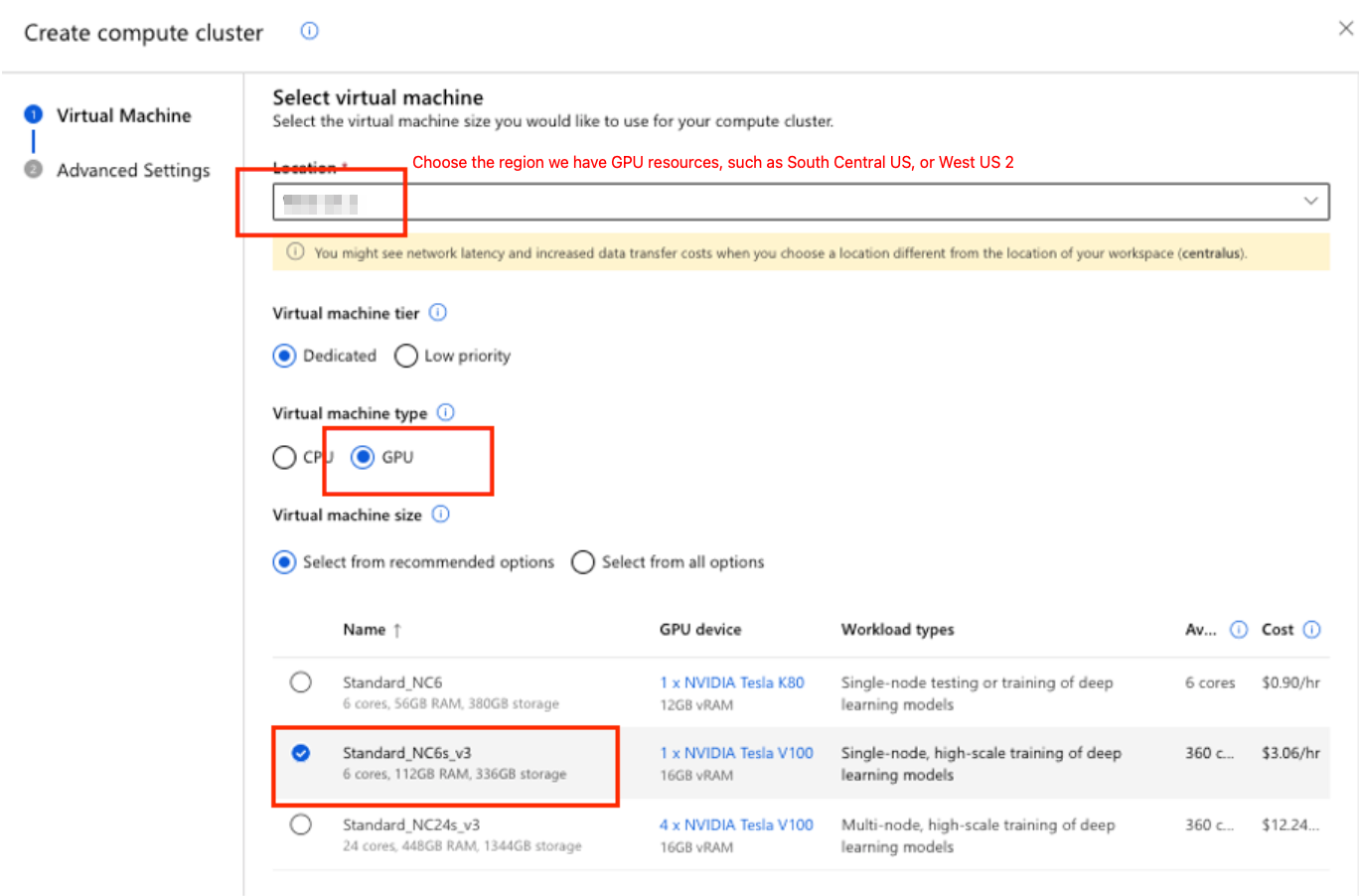Click the info icon beside Virtual machine tier

438,312
